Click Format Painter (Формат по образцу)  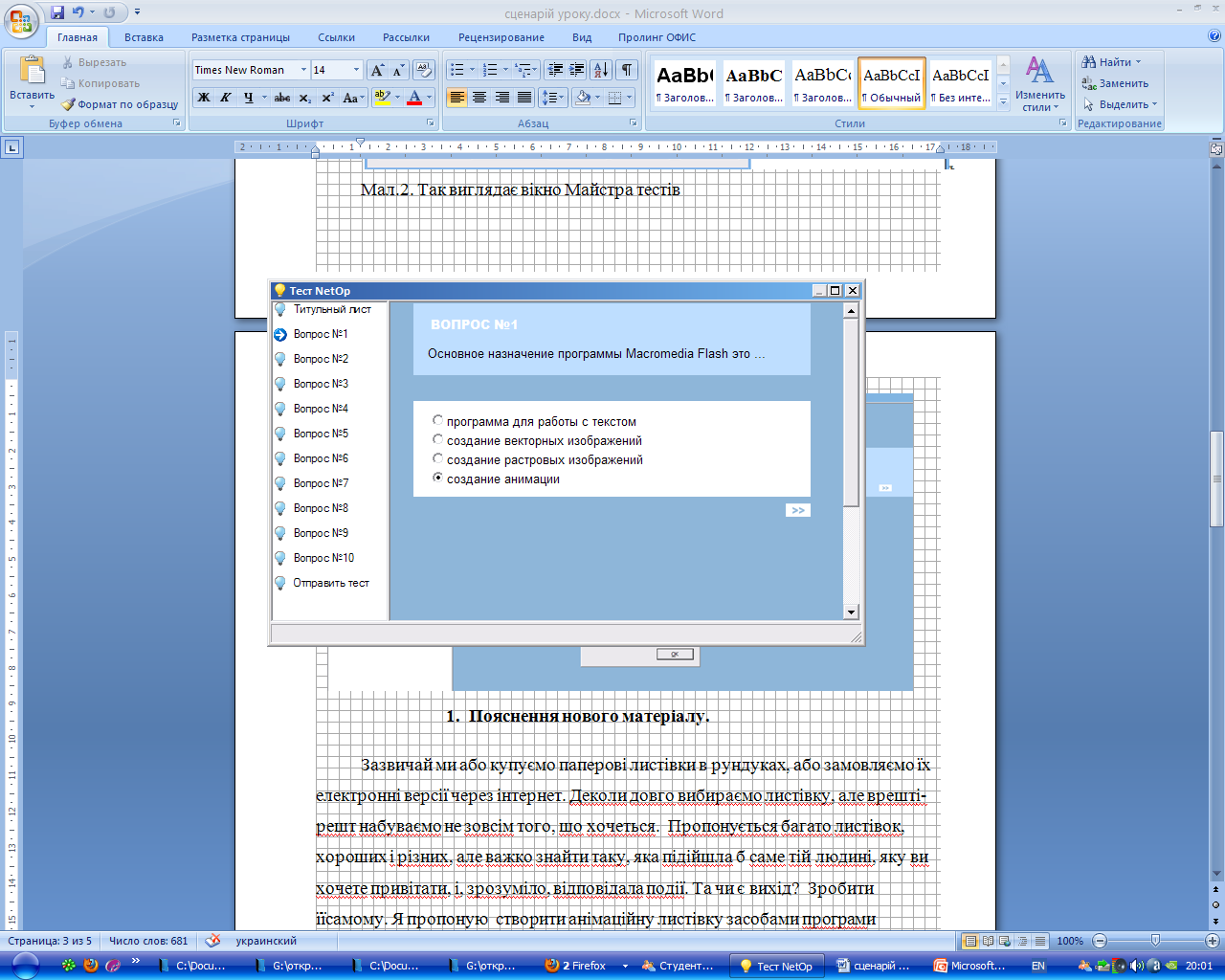coord(120,104)
